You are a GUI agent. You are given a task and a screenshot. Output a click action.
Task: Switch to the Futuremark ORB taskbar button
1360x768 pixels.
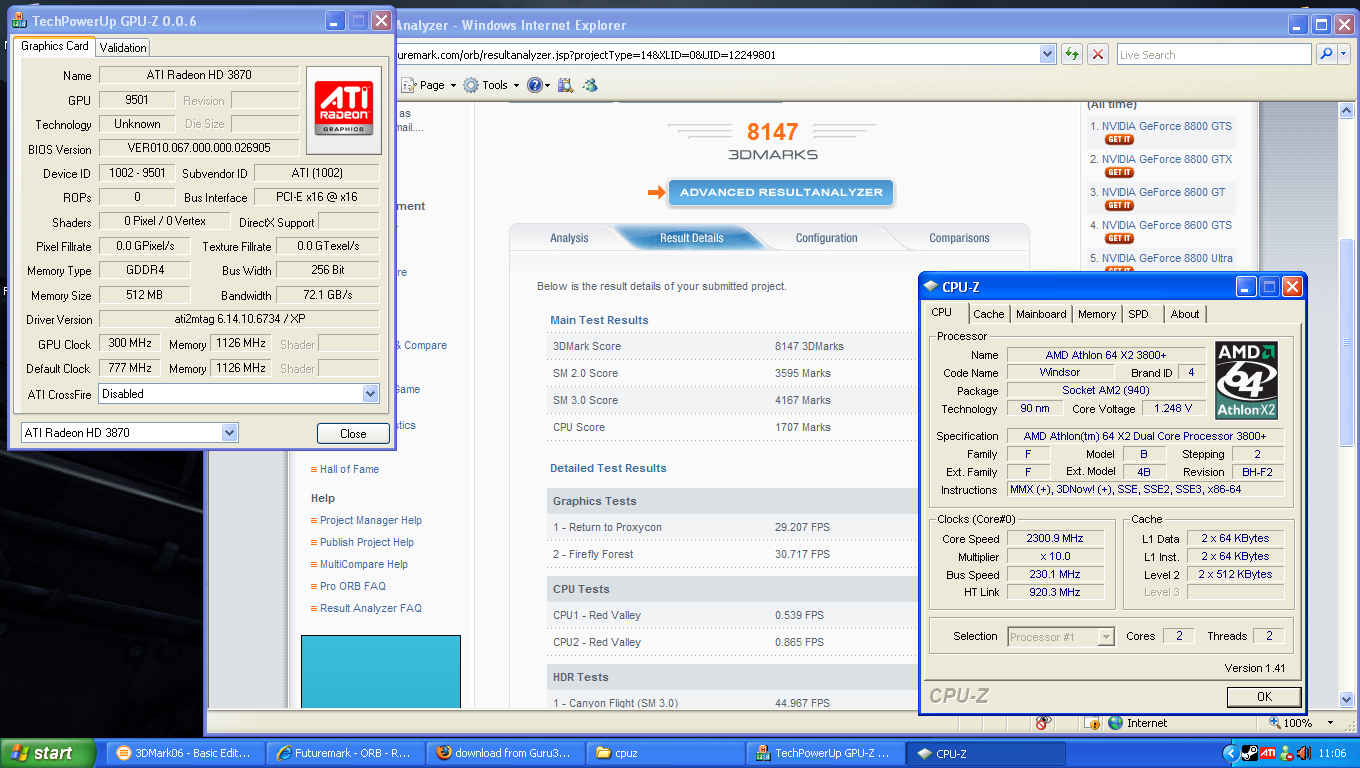(x=346, y=754)
